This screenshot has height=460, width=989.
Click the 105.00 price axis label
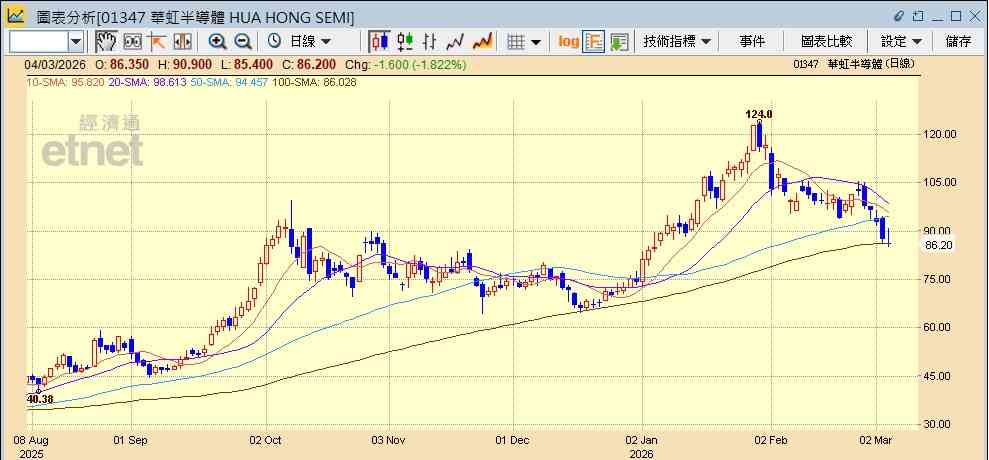tap(940, 182)
